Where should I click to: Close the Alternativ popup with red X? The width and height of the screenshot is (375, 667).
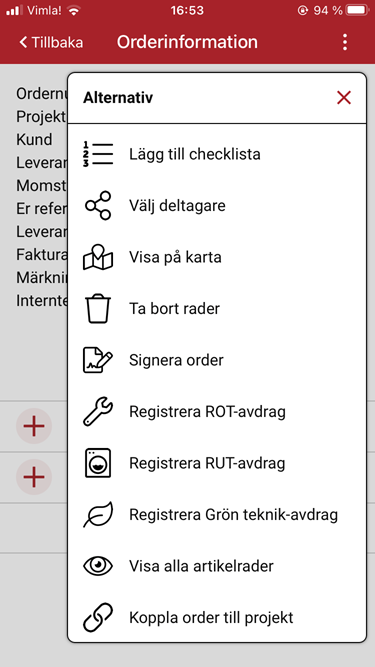pyautogui.click(x=344, y=98)
